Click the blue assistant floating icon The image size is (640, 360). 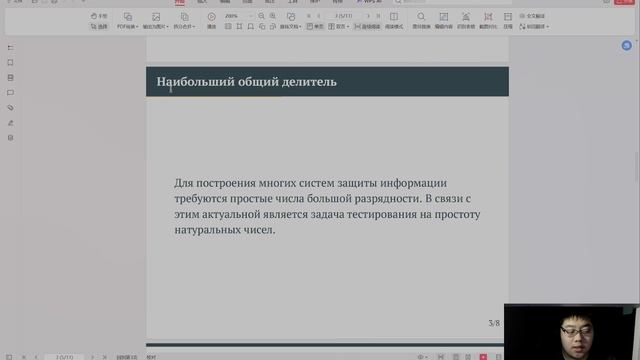tap(627, 45)
